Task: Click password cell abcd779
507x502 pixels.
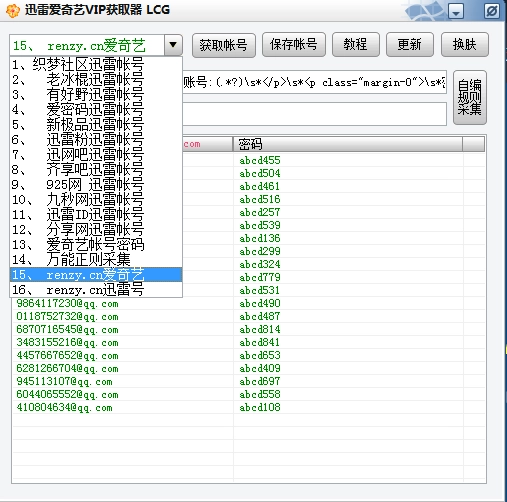Action: 260,277
